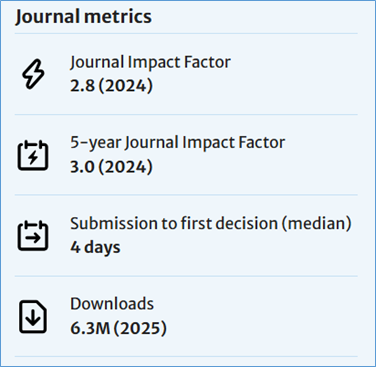Click the (2025) year beside 6.3M
This screenshot has height=367, width=376.
pyautogui.click(x=140, y=328)
